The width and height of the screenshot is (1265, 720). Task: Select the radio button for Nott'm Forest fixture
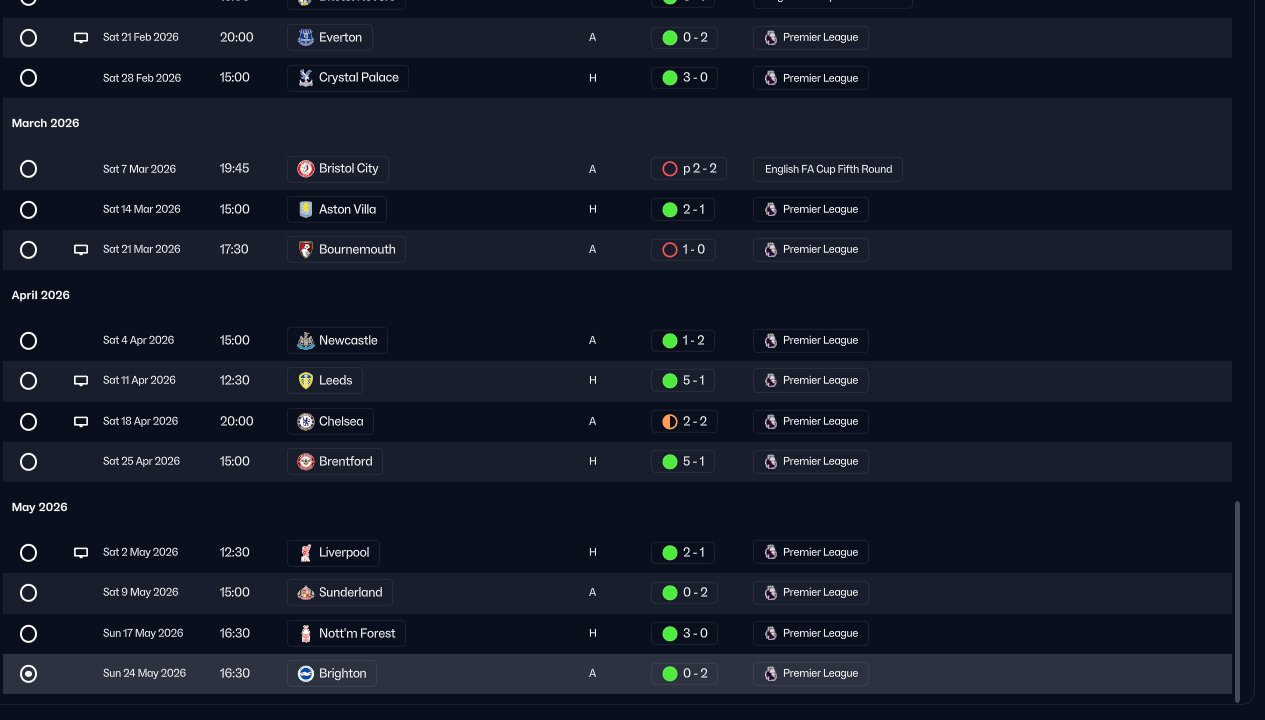pyautogui.click(x=29, y=634)
